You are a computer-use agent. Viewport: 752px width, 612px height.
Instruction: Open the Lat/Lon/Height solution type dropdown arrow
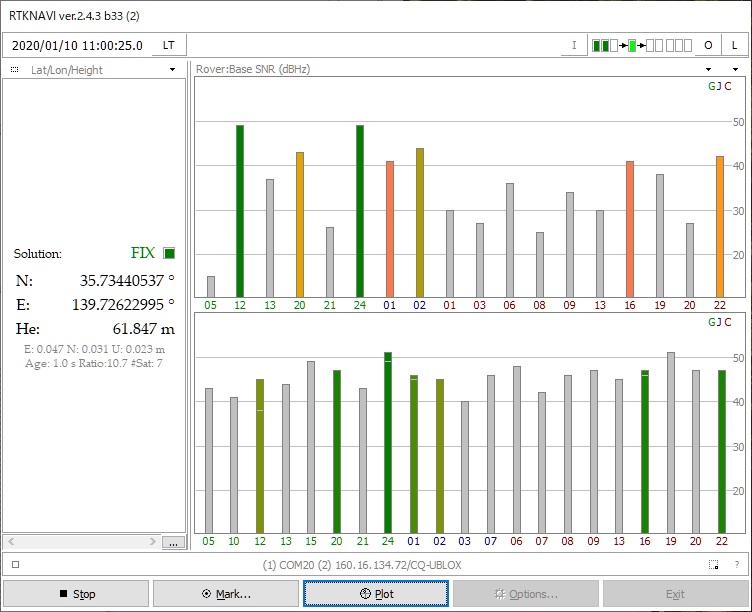[173, 70]
